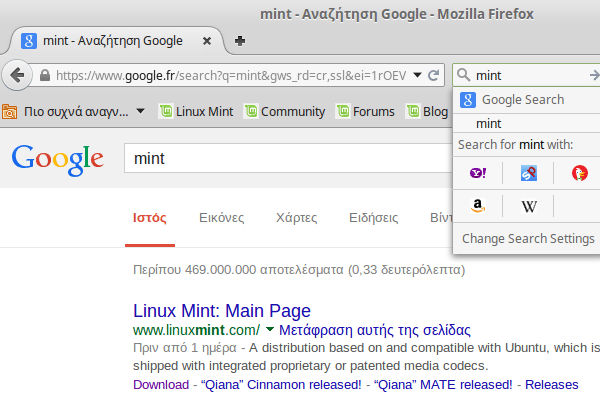
Task: Open the Releases sitelink
Action: point(551,385)
